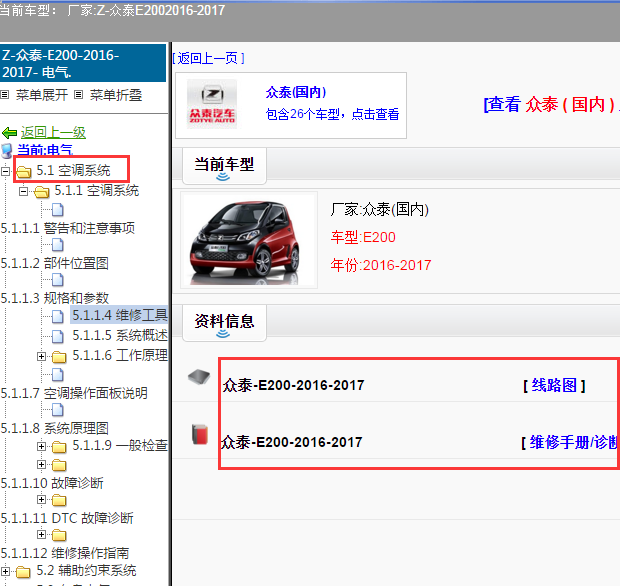Expand the node above 5.1.1.12 维修操作指南
Viewport: 620px width, 586px height.
tap(41, 535)
